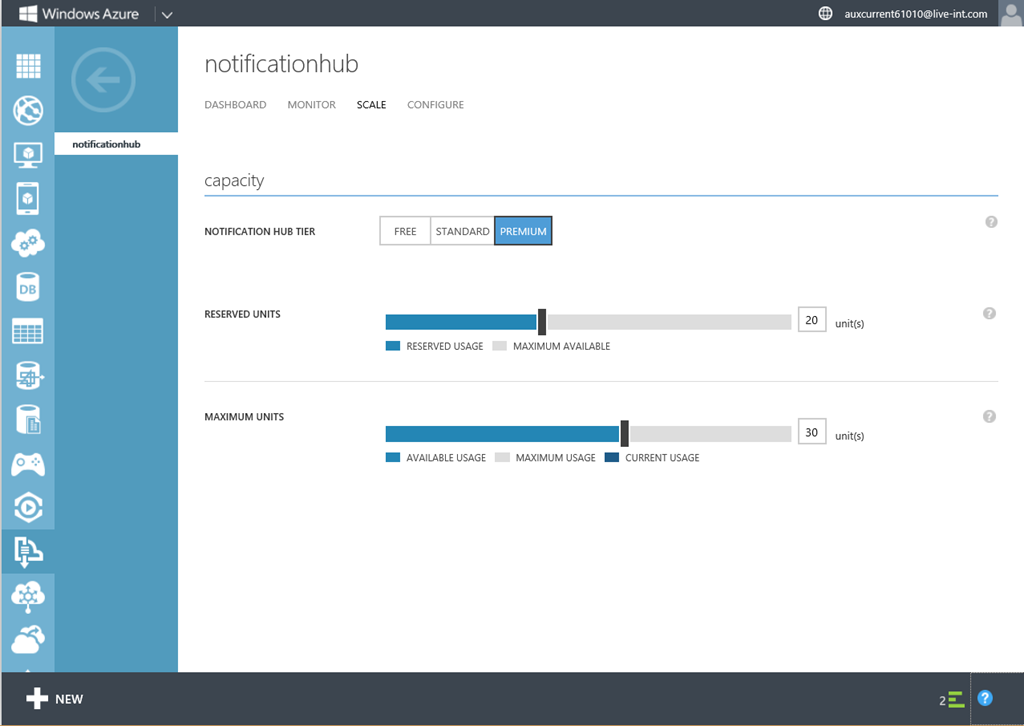Viewport: 1024px width, 726px height.
Task: Switch to the CONFIGURE tab
Action: pos(436,104)
